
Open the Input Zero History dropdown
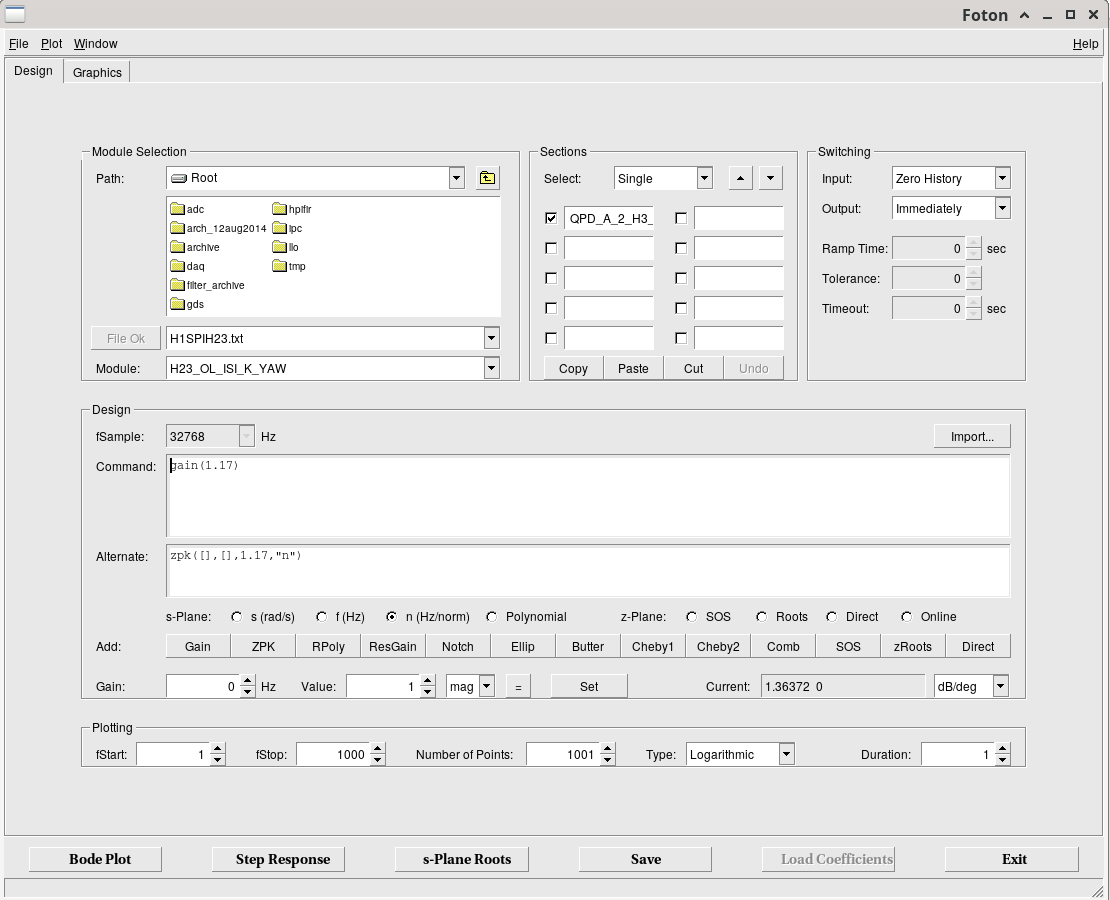click(1002, 178)
